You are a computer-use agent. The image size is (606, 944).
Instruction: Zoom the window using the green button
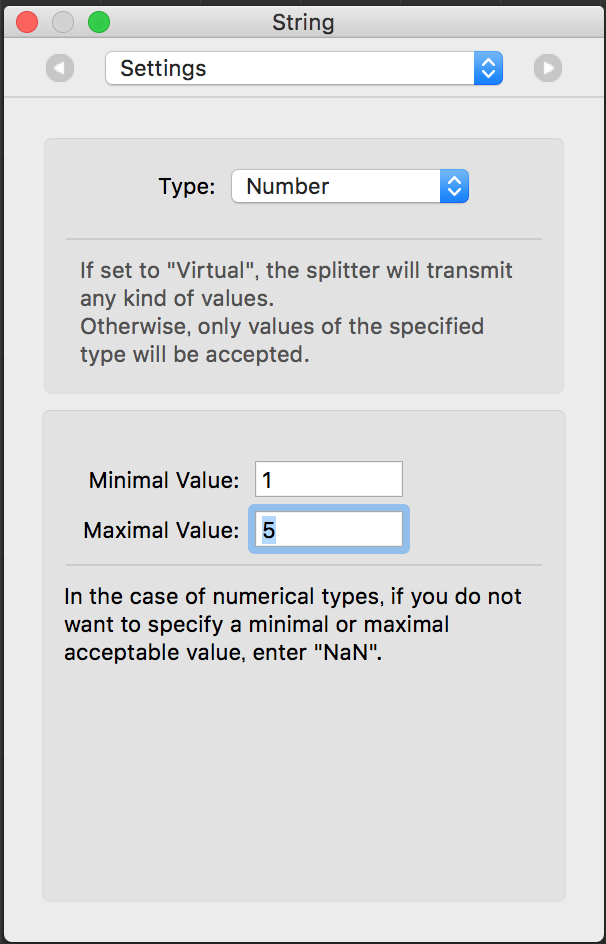point(99,22)
